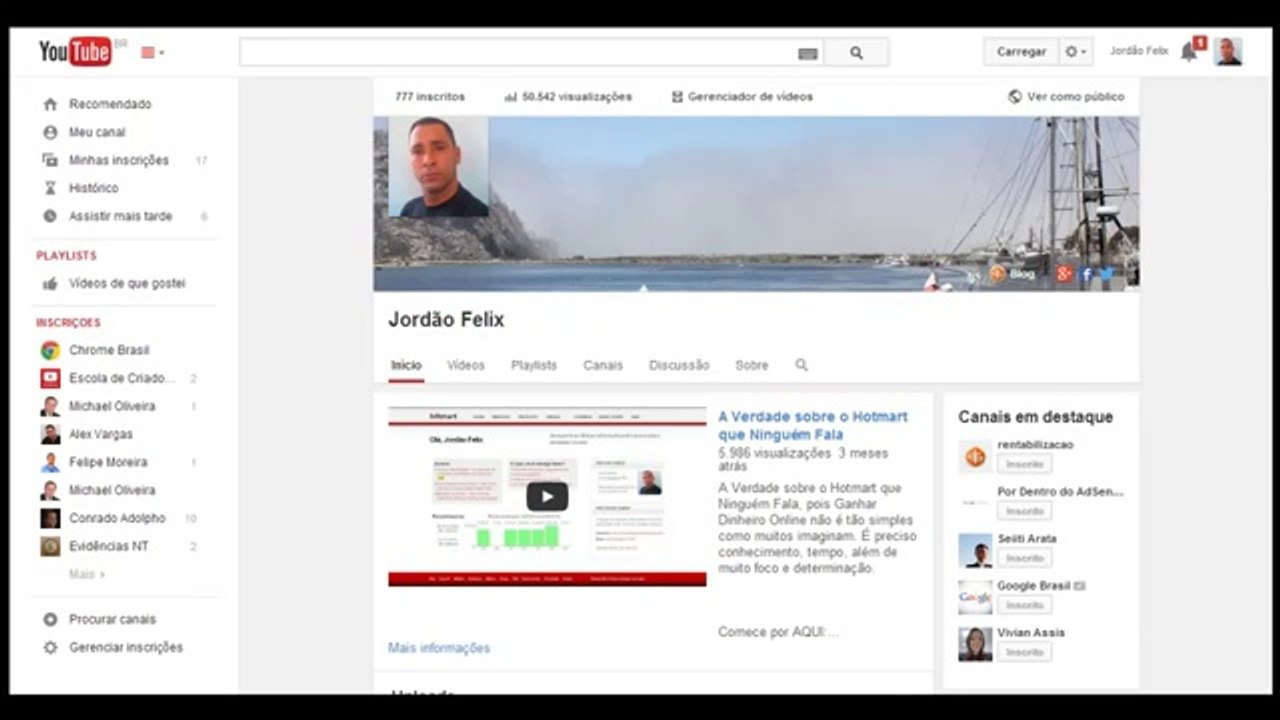View the 50.542 visualizações analytics
1280x720 pixels.
point(568,97)
